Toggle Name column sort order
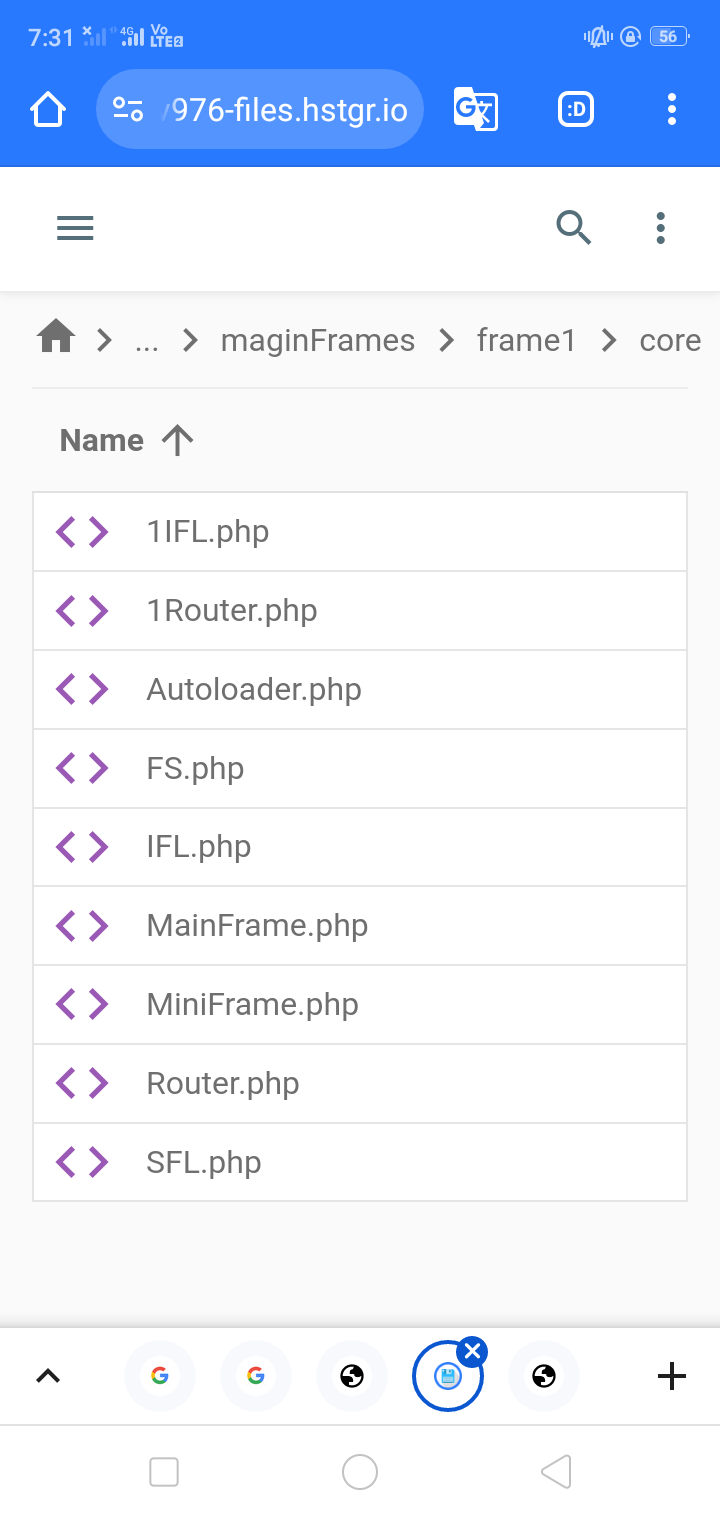720x1520 pixels. point(126,440)
